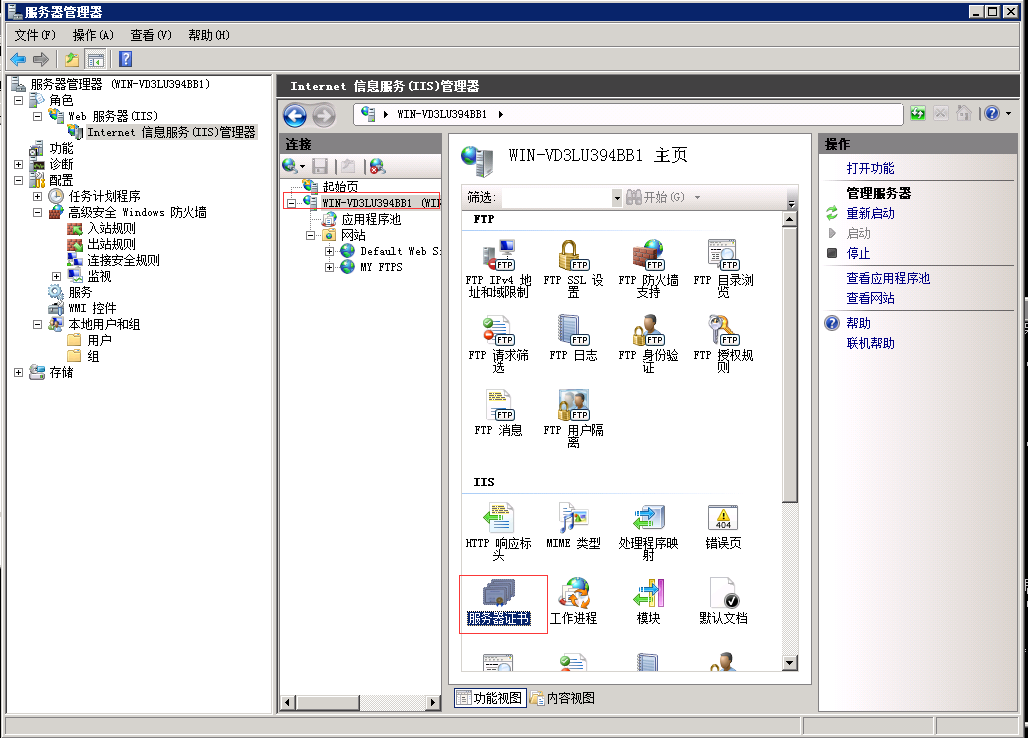The height and width of the screenshot is (738, 1028).
Task: Switch to 功能视图 tab
Action: [490, 698]
